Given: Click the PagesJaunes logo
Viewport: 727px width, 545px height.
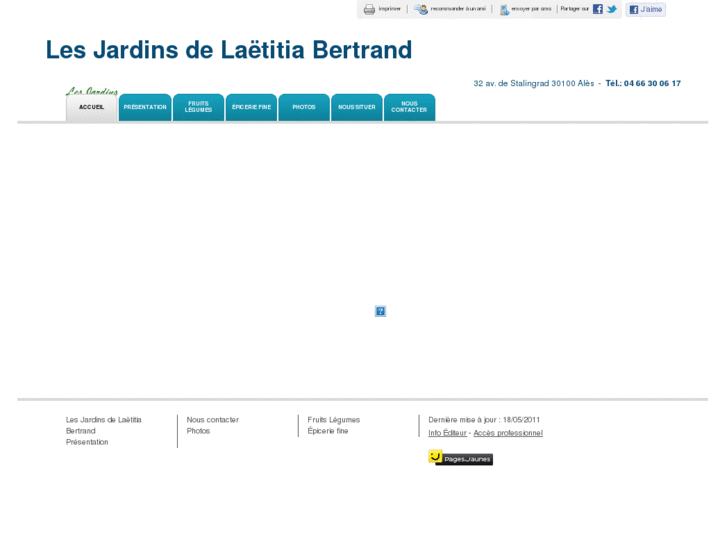Looking at the screenshot, I should [460, 457].
